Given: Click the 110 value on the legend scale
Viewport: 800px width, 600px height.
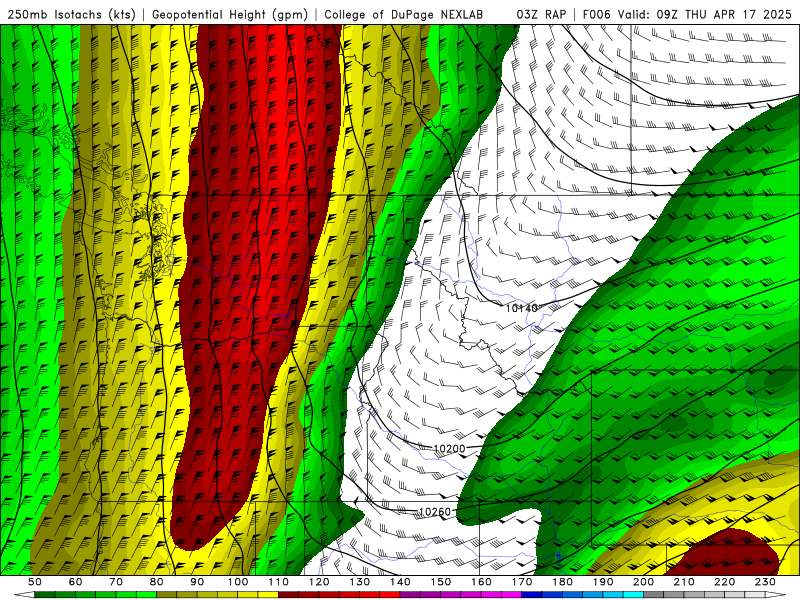Looking at the screenshot, I should pos(279,582).
